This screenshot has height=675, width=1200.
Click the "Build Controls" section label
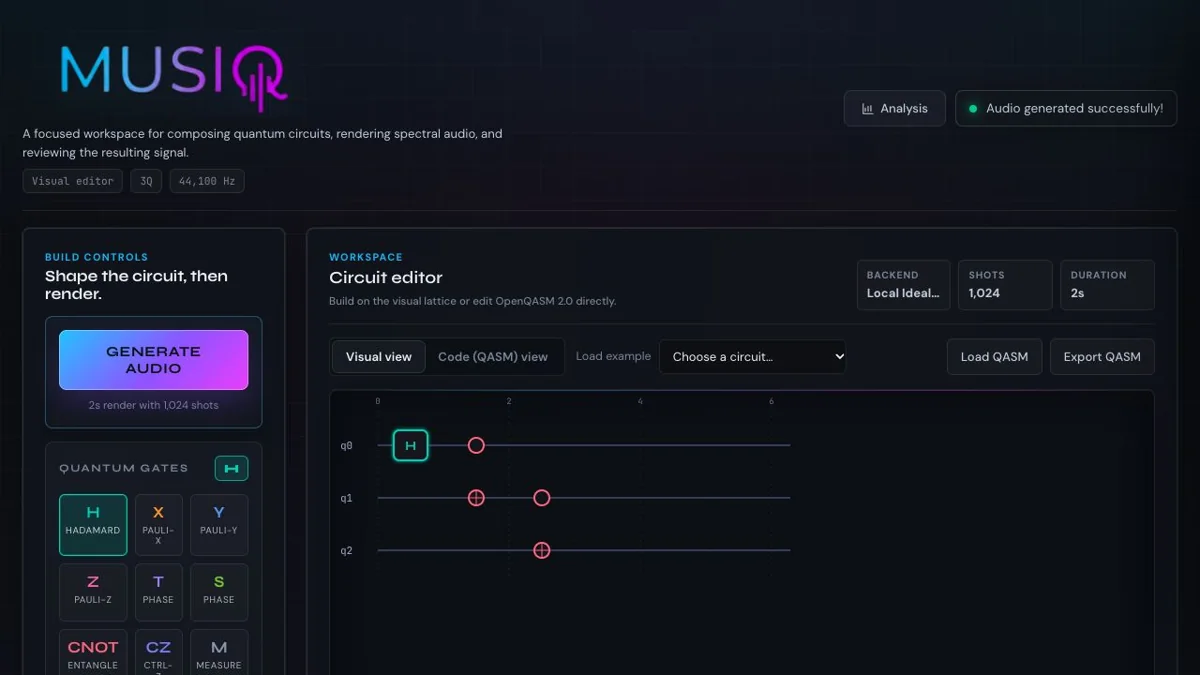[x=96, y=257]
